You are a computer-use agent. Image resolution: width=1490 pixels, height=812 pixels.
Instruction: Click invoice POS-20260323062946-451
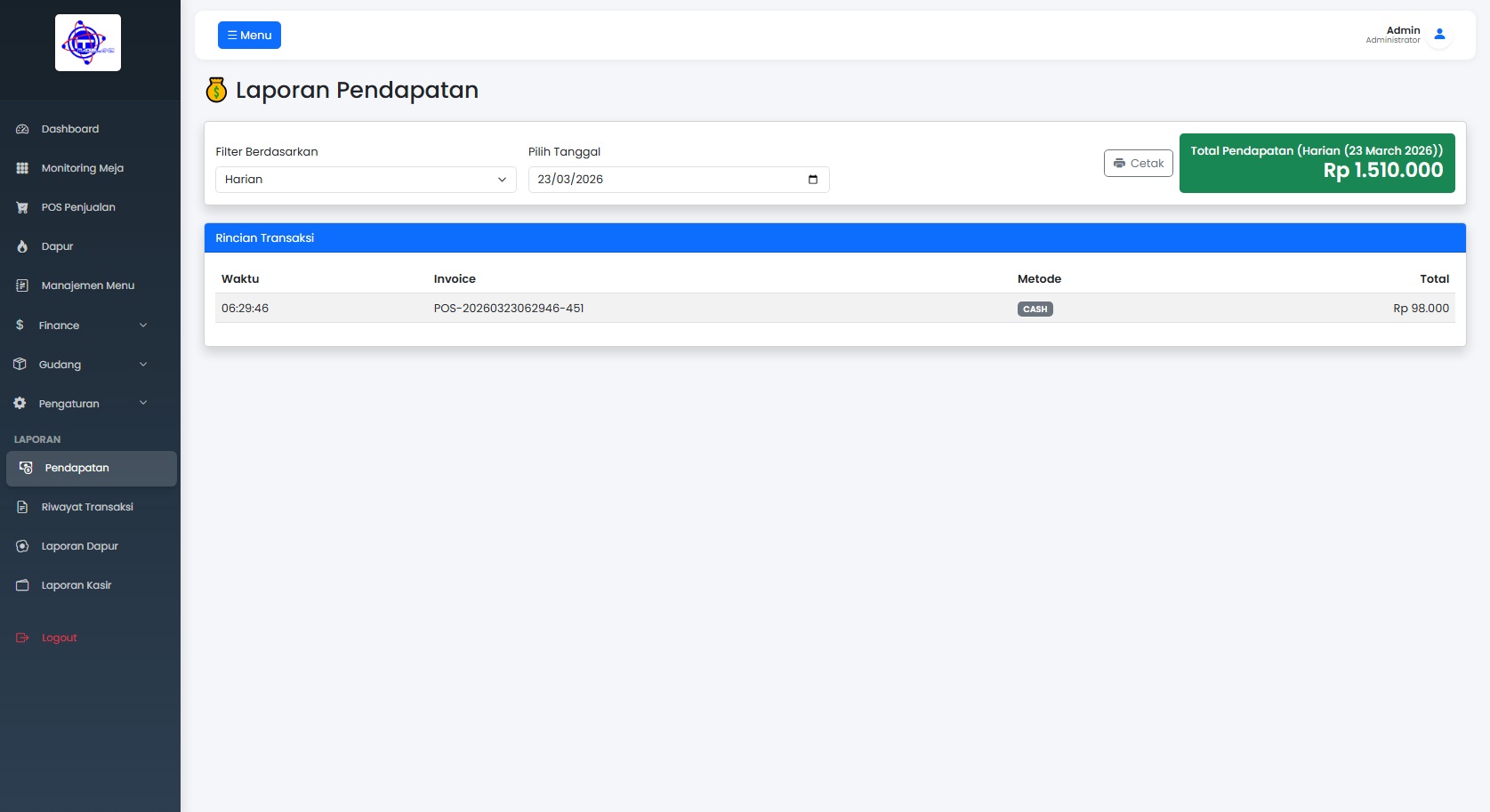[509, 309]
